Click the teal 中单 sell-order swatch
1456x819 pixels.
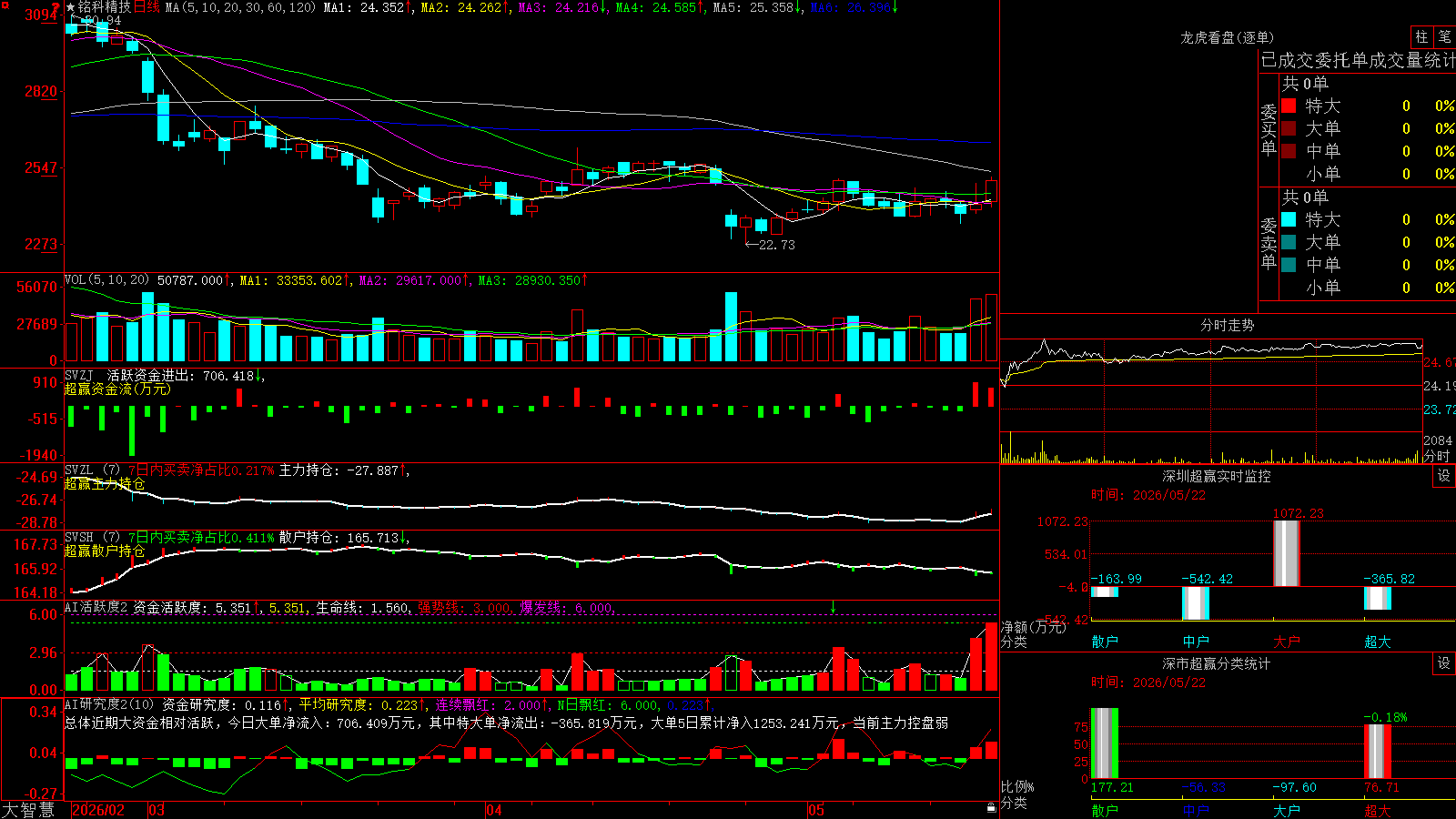tap(1289, 265)
